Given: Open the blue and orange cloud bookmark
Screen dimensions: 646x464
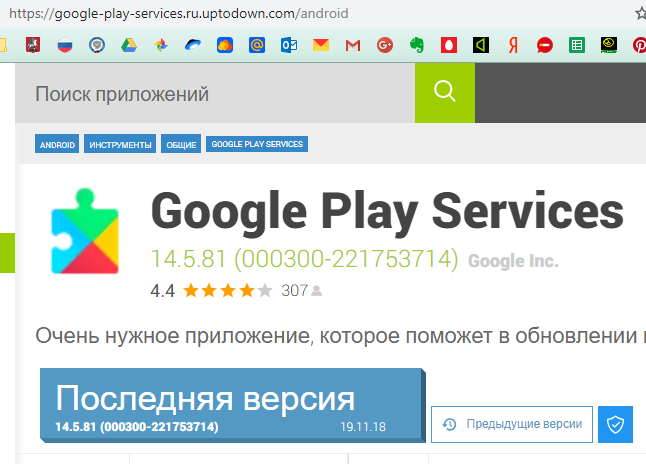Looking at the screenshot, I should [x=225, y=45].
